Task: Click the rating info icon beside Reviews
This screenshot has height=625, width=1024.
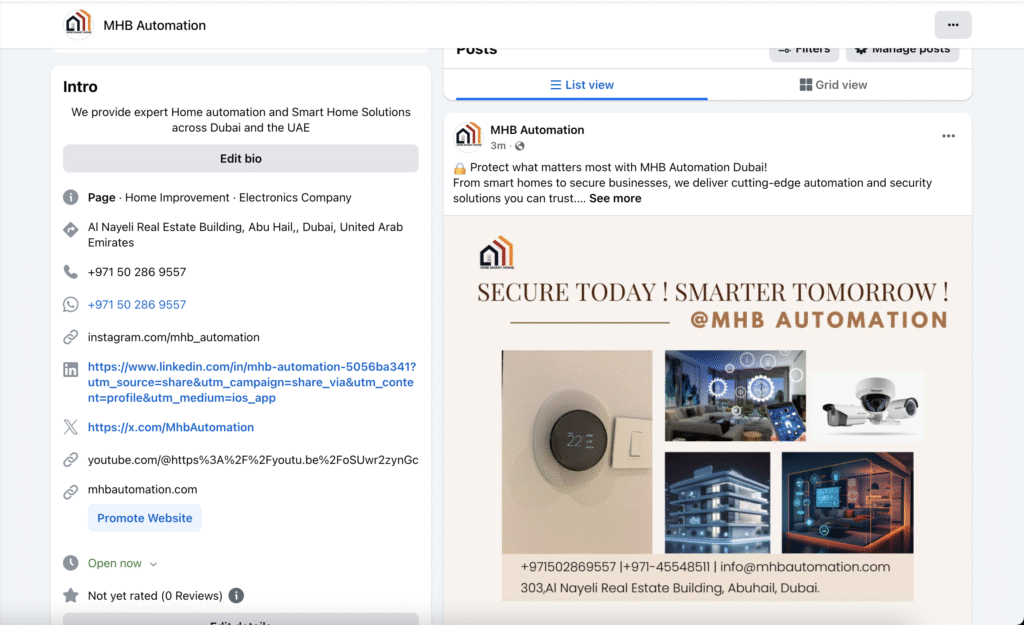Action: [x=236, y=596]
